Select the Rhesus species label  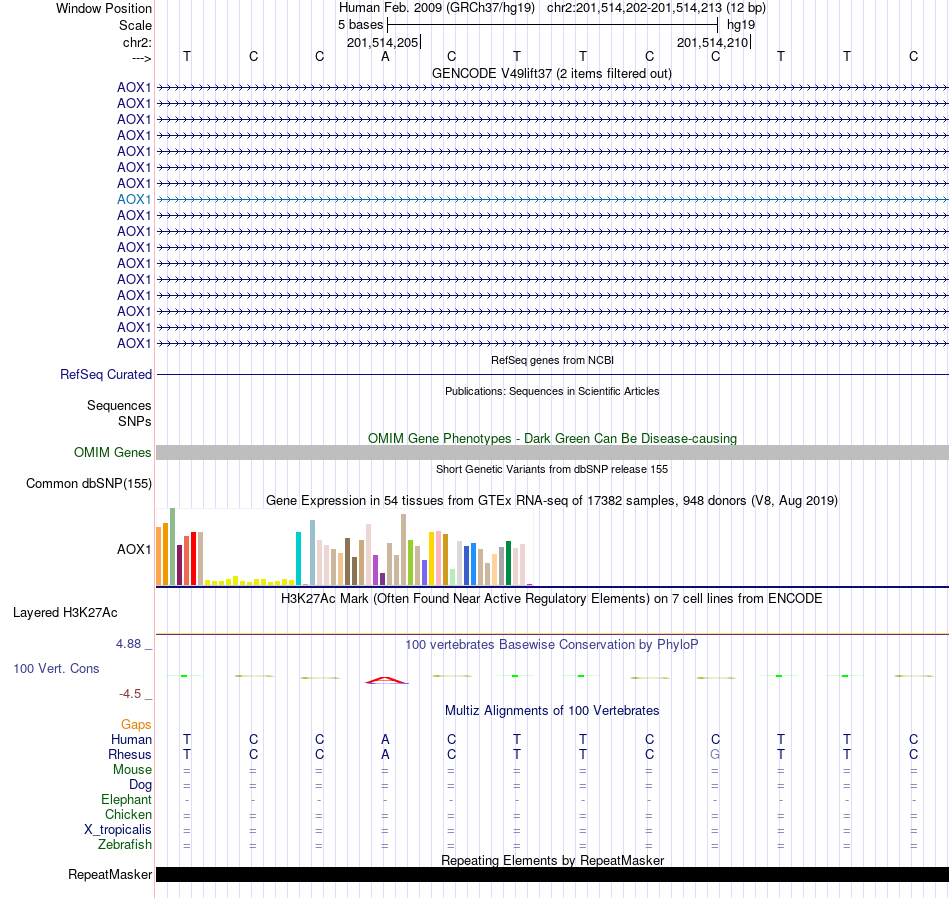click(x=130, y=754)
